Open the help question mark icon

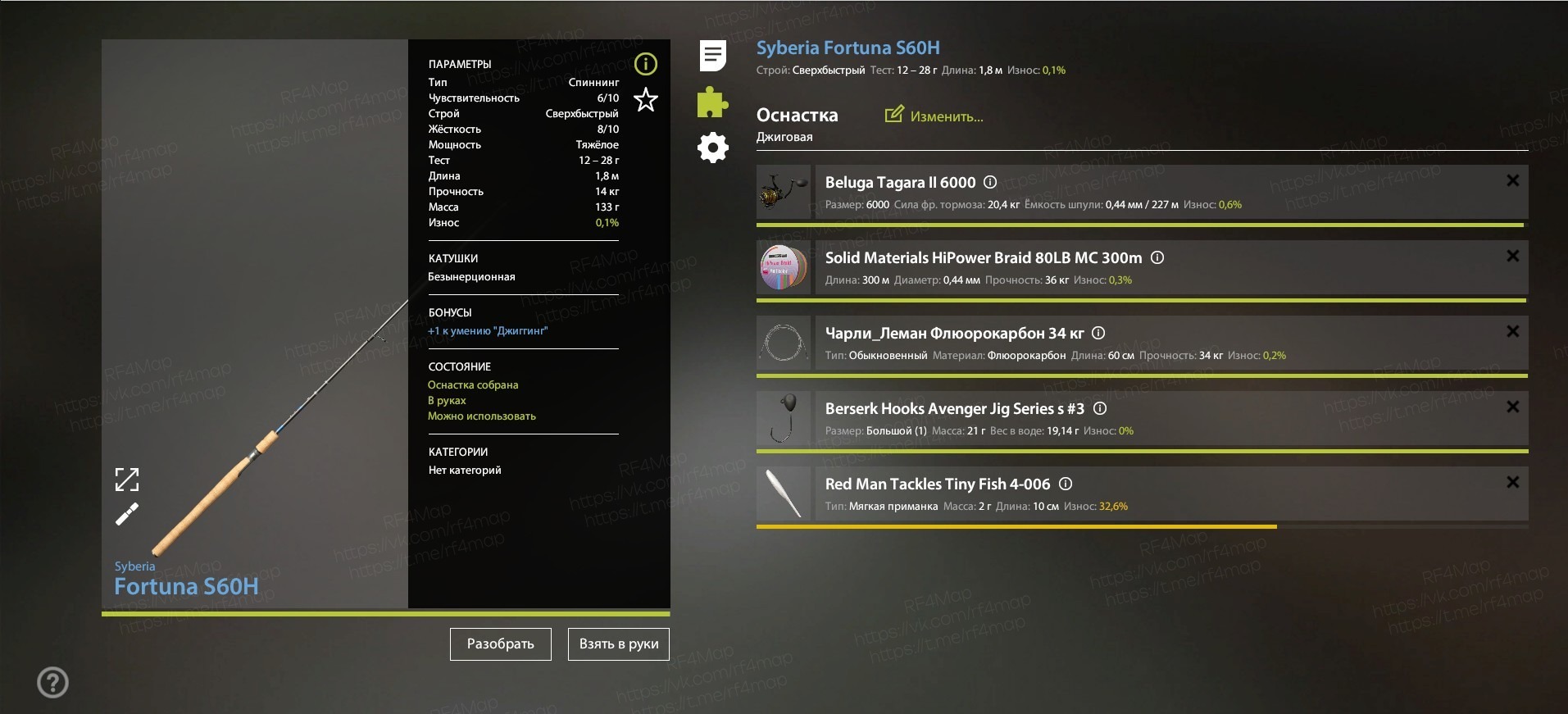[53, 682]
